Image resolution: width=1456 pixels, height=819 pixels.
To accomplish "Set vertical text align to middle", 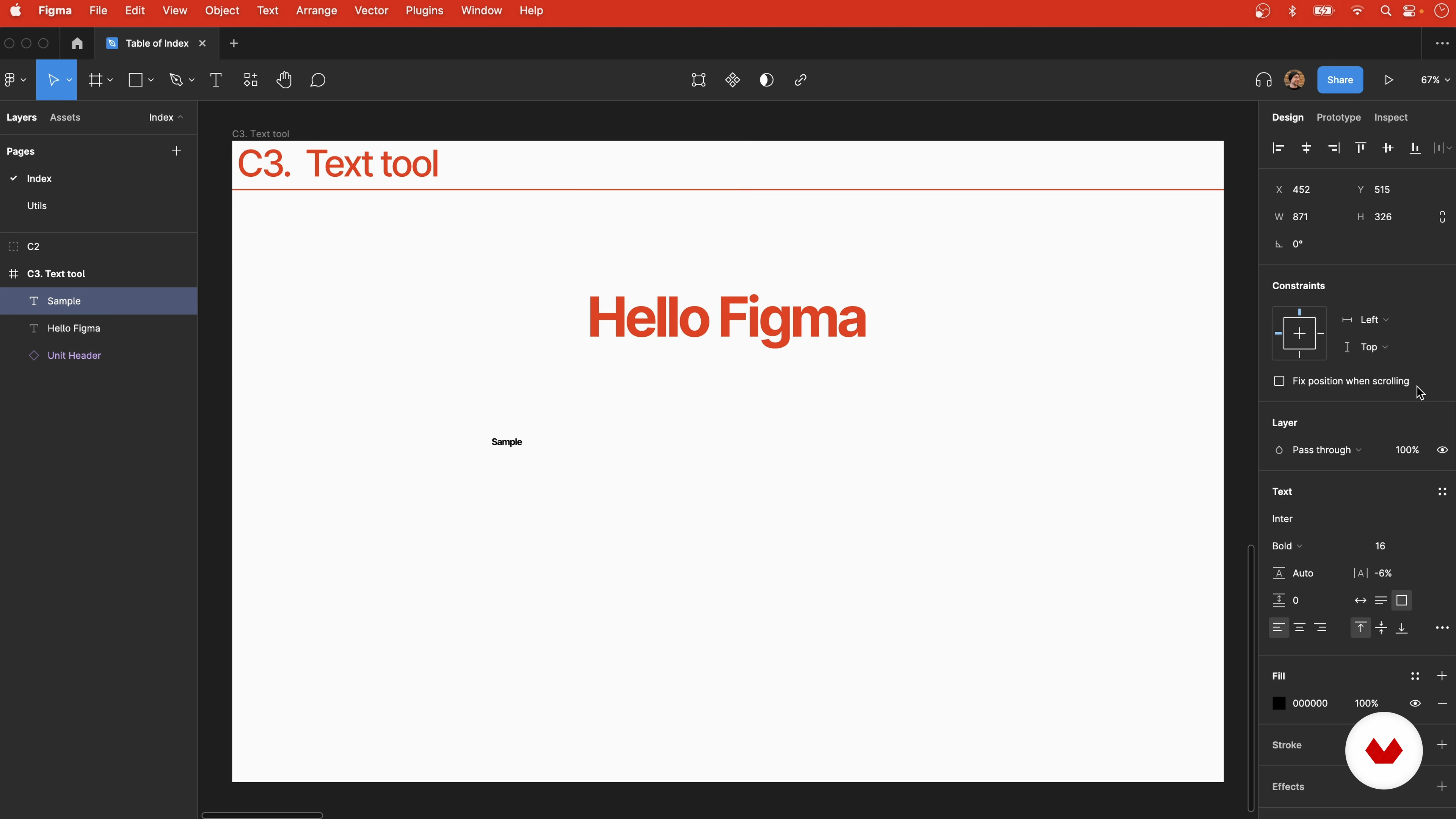I will (x=1381, y=628).
